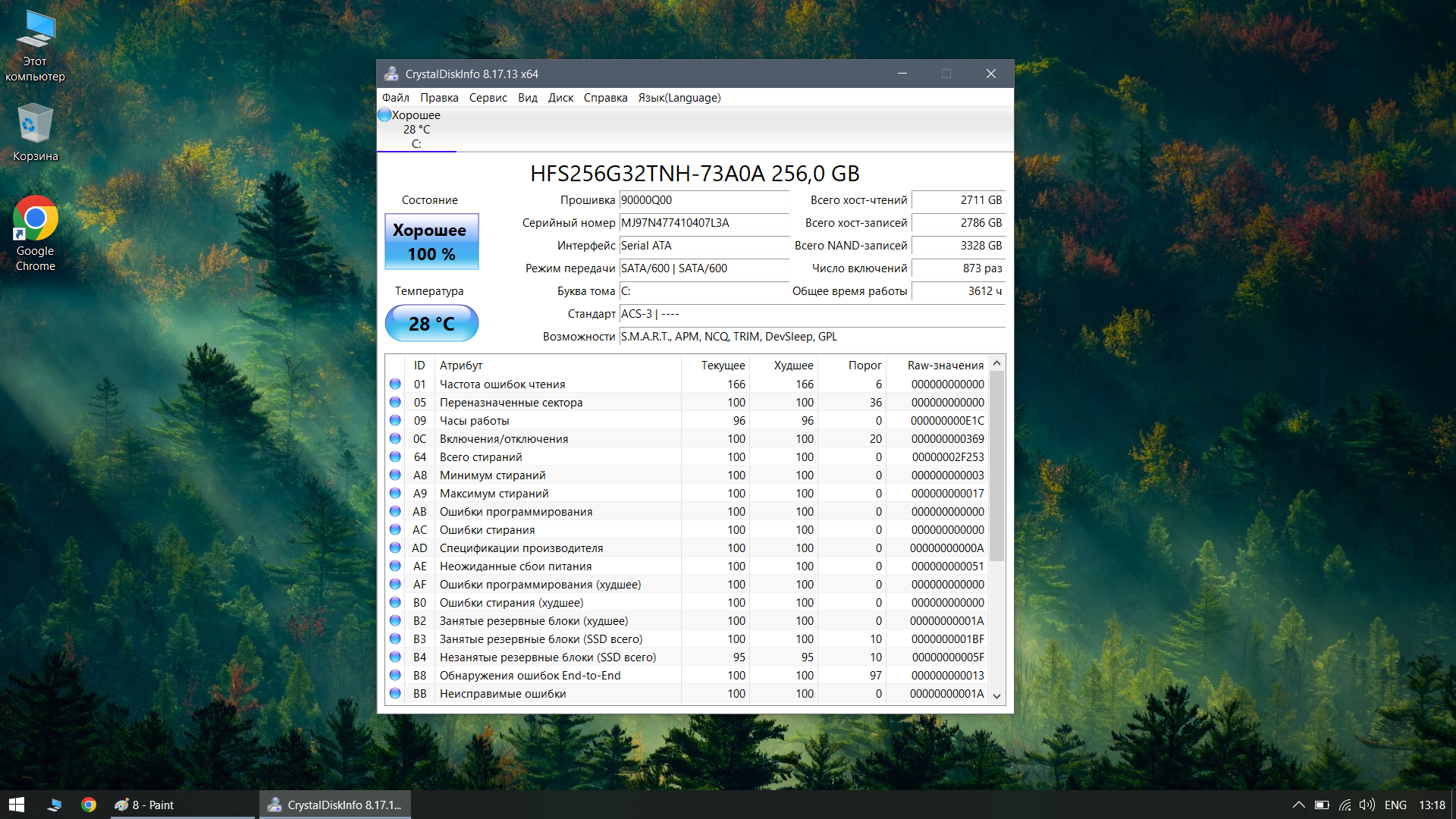Screen dimensions: 1456x819
Task: Click the blue status orb for Часы работы
Action: (x=395, y=420)
